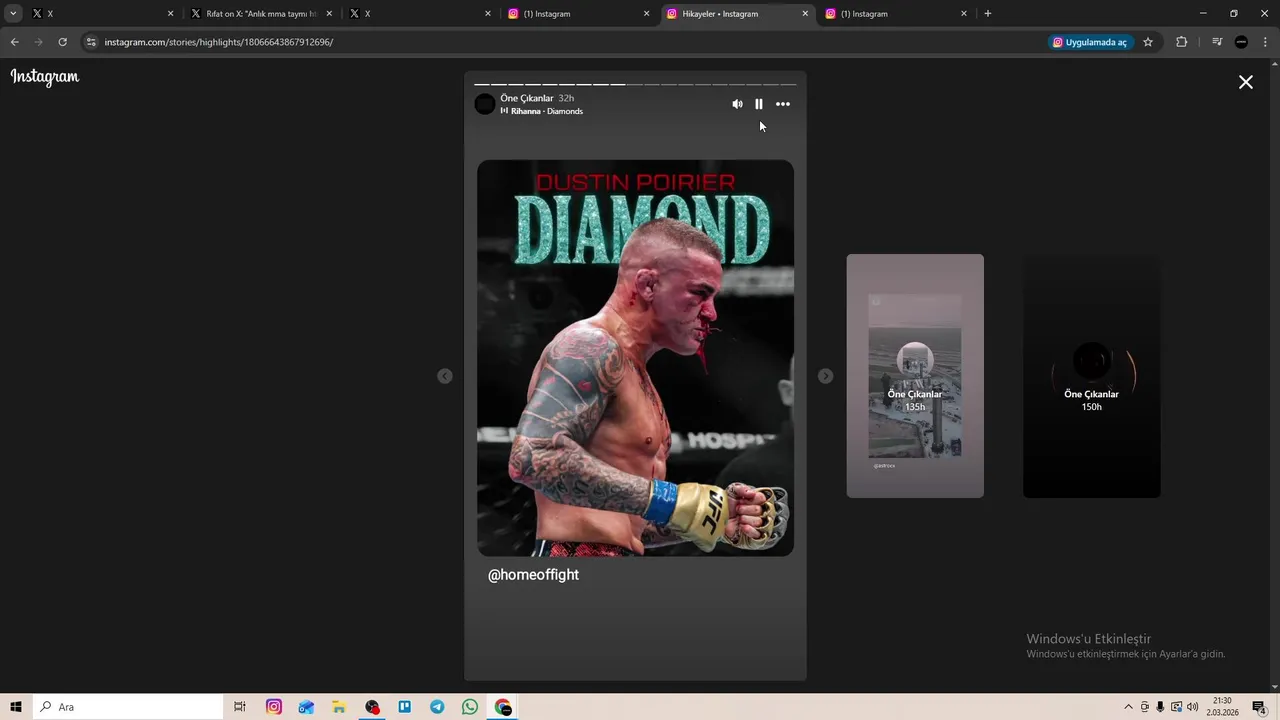Screen dimensions: 1280x720
Task: Open the Rihanna · Diamonds music label
Action: (x=541, y=111)
